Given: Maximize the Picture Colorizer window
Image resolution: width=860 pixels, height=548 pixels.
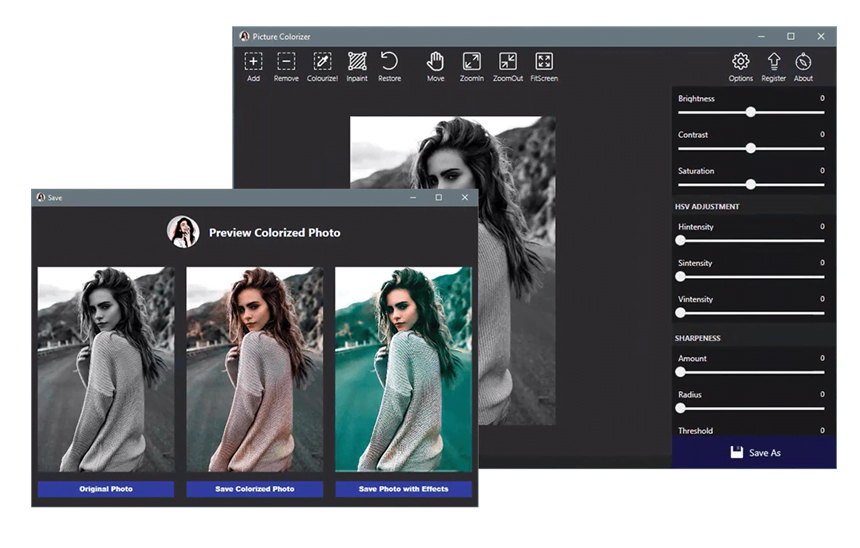Looking at the screenshot, I should pos(790,36).
